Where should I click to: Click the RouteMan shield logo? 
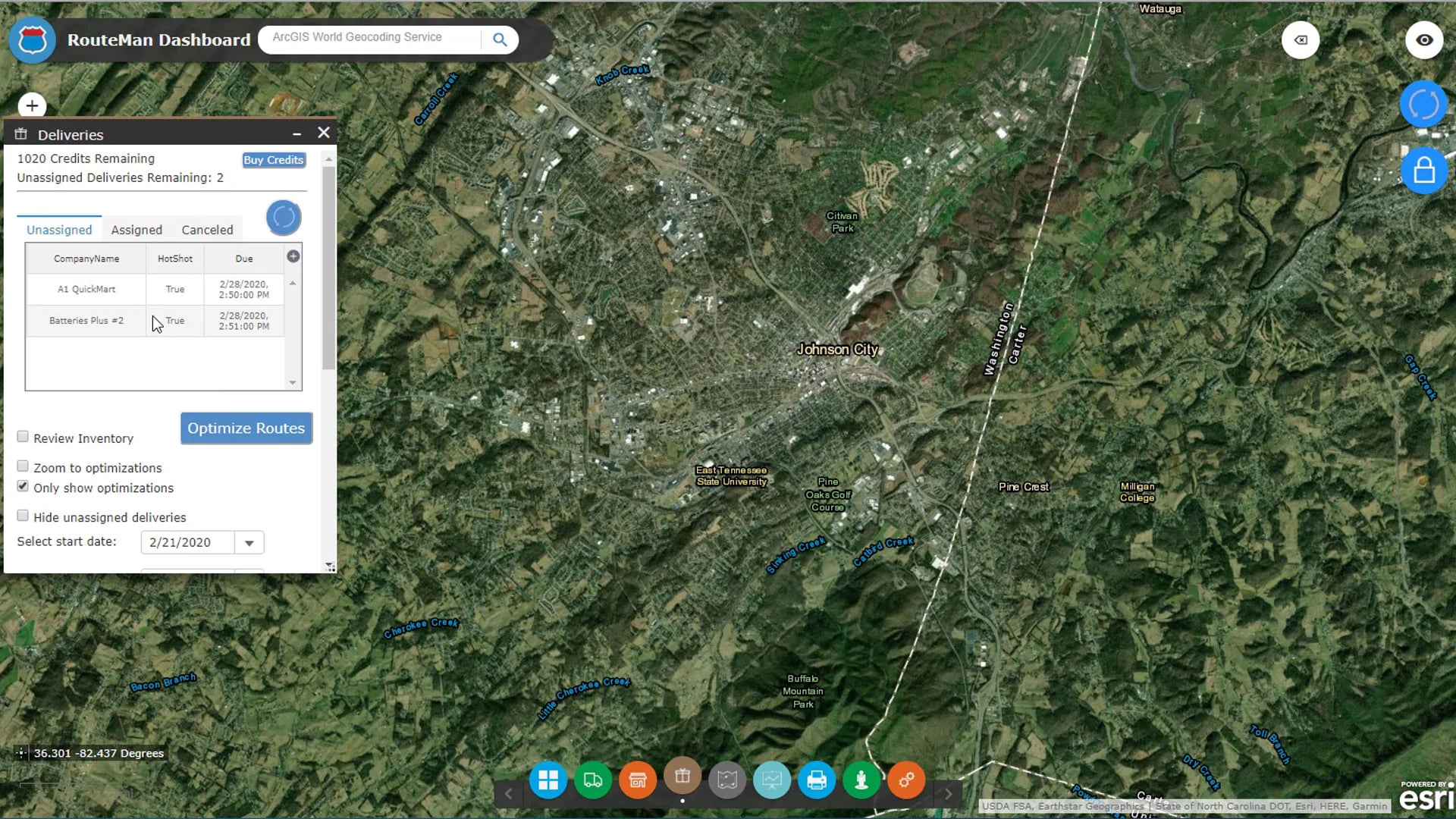tap(32, 39)
